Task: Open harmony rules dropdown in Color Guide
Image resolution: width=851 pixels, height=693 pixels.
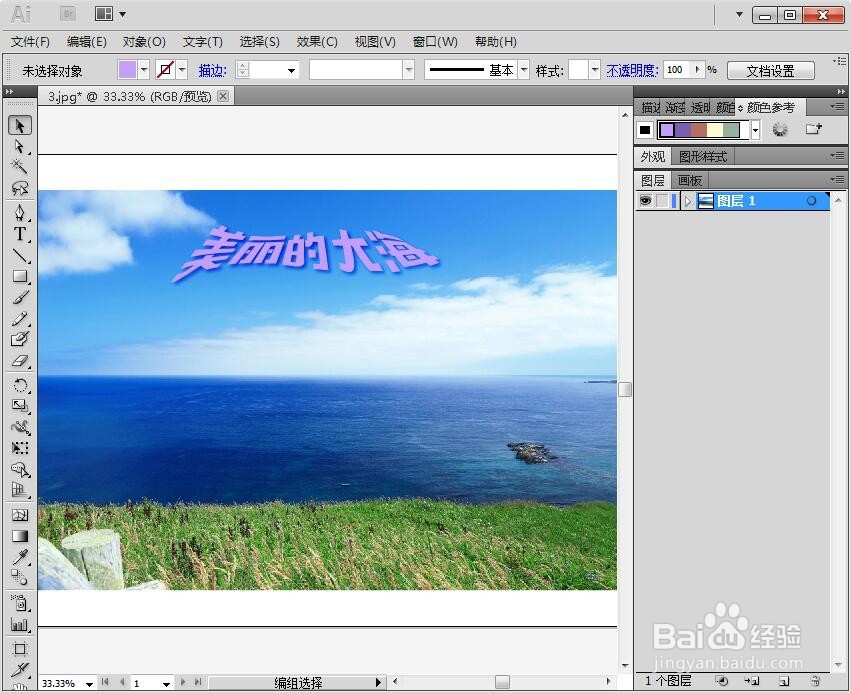Action: [755, 130]
